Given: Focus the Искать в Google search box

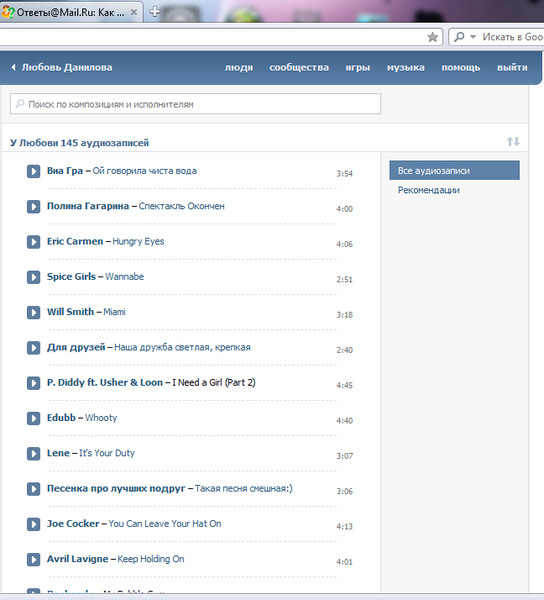Looking at the screenshot, I should click(513, 37).
